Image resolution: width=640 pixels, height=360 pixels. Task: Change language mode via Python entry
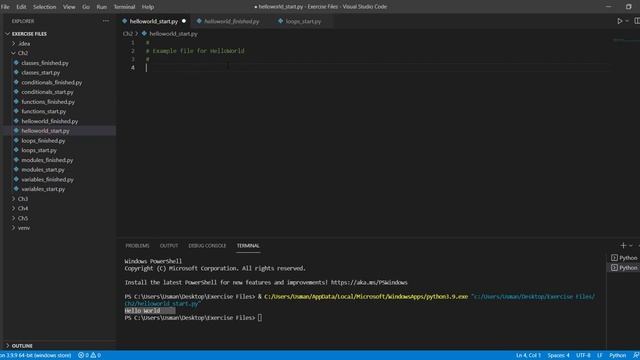[x=617, y=356]
